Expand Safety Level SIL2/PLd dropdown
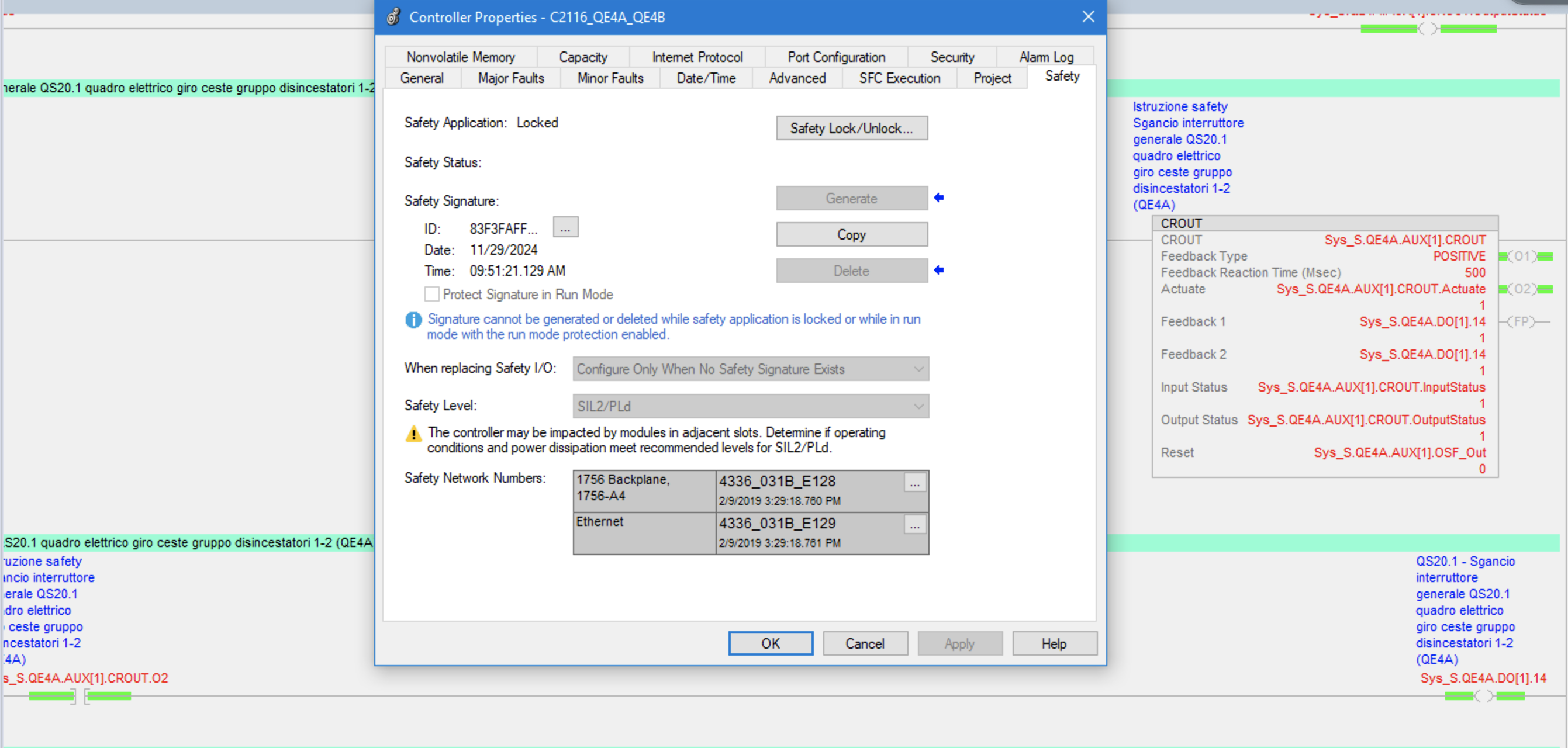The width and height of the screenshot is (1568, 748). (750, 406)
